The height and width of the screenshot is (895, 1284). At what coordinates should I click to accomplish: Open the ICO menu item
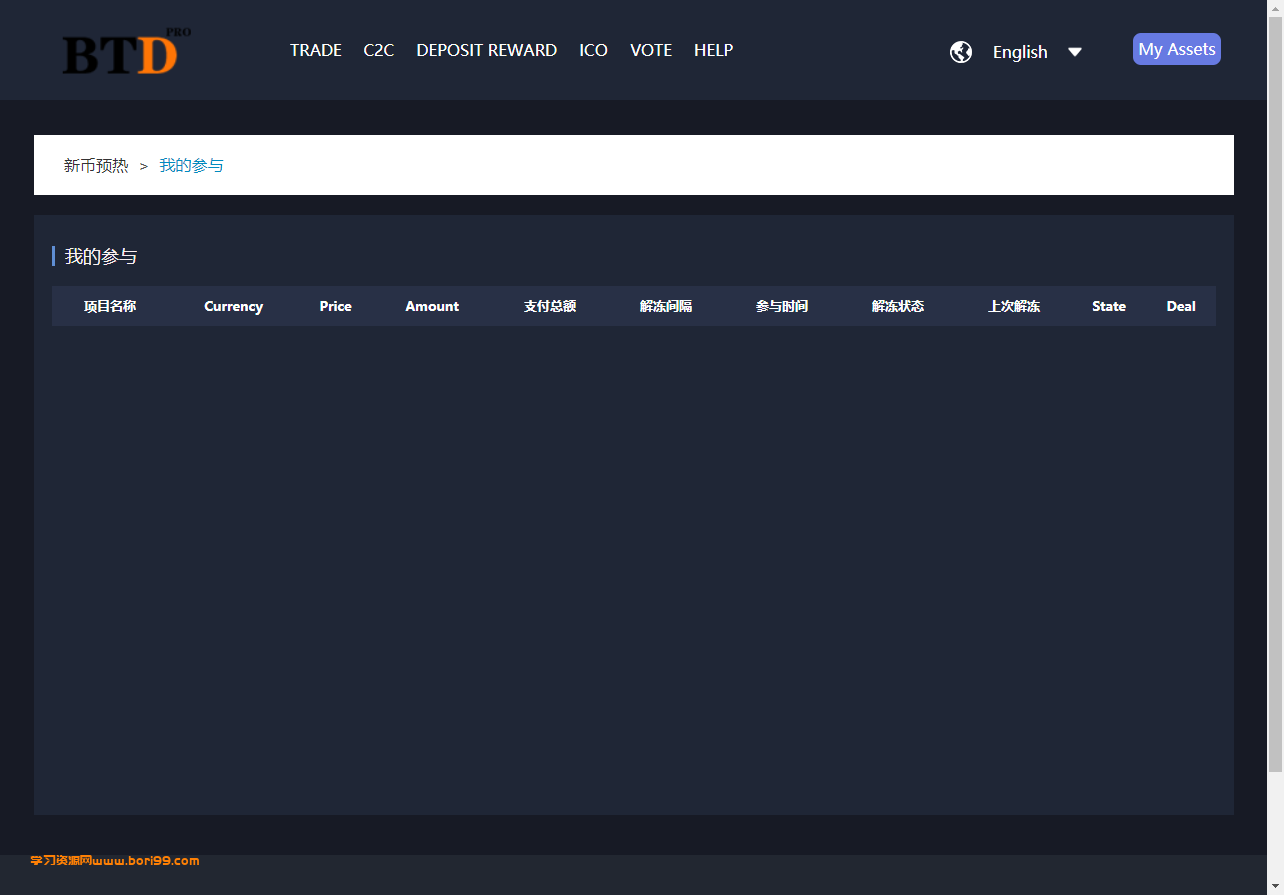(x=594, y=50)
